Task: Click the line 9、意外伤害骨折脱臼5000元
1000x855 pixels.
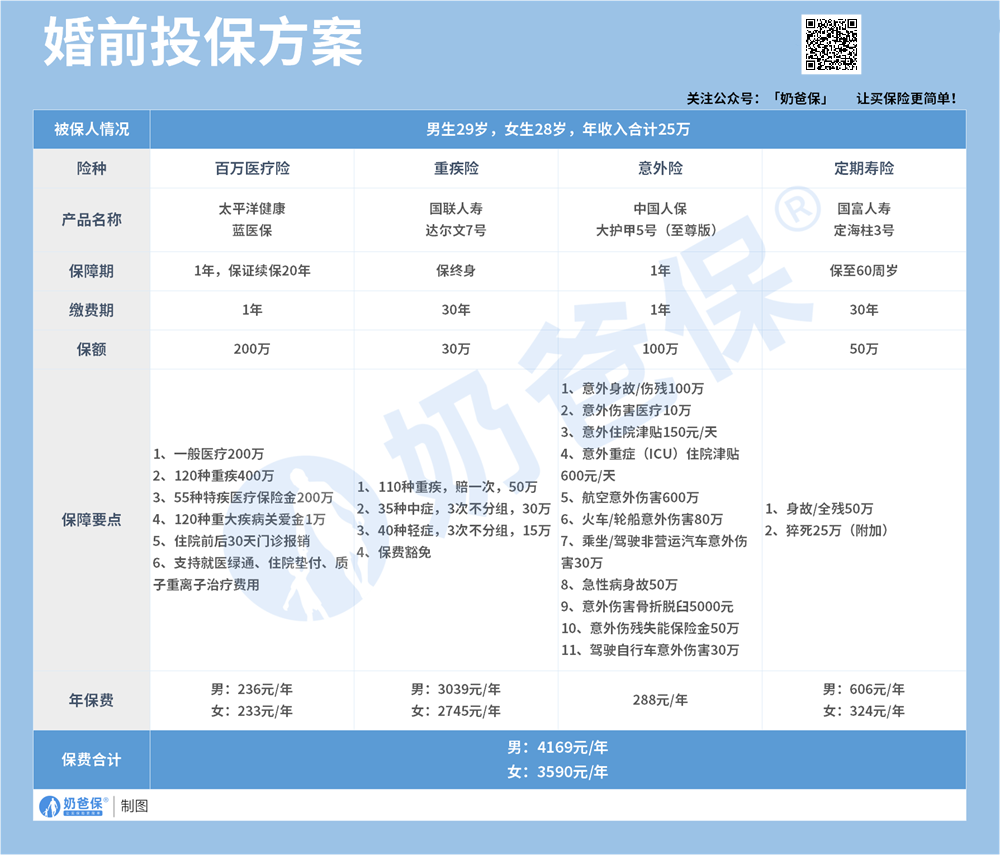Action: (647, 606)
